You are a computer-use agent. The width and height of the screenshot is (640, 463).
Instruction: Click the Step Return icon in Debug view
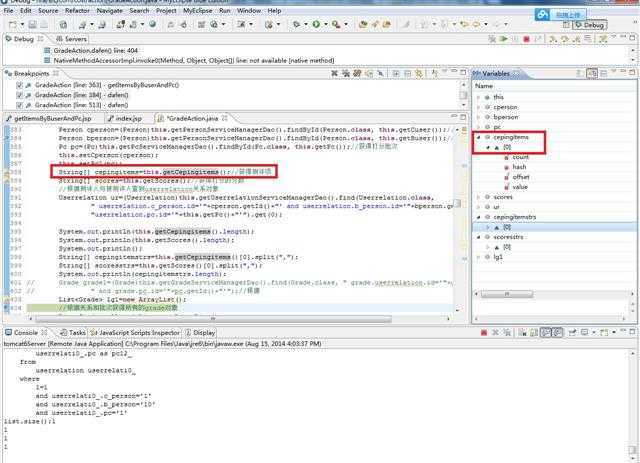576,39
